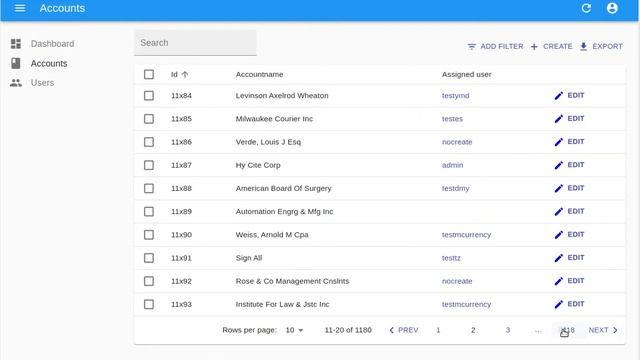Refresh the accounts list
The width and height of the screenshot is (640, 360).
tap(586, 8)
